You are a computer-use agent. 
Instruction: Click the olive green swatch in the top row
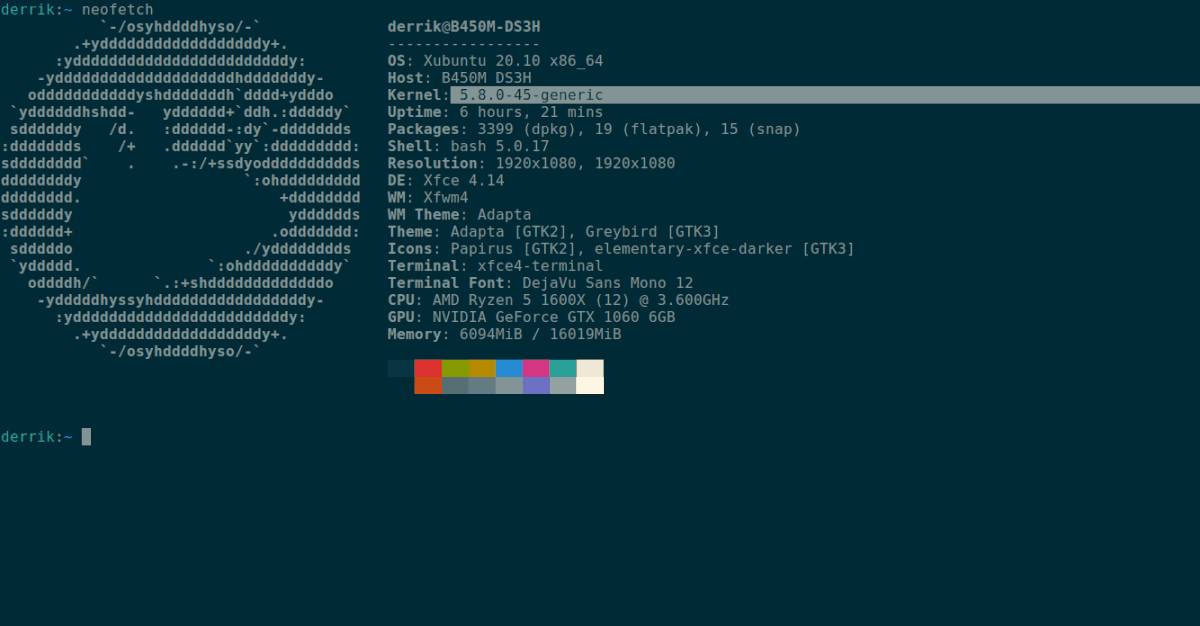point(455,368)
